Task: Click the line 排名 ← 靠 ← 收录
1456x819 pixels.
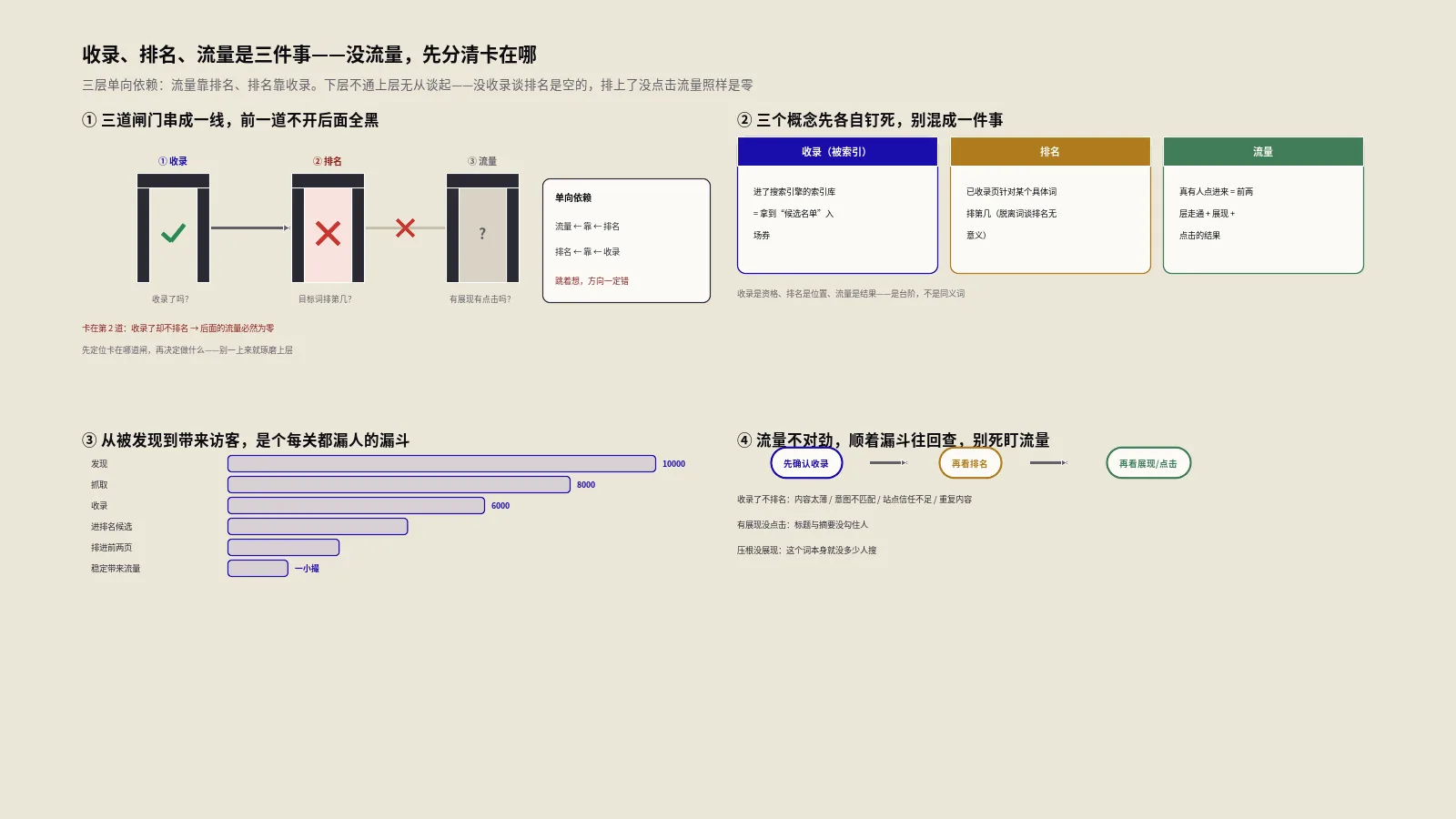Action: (587, 252)
